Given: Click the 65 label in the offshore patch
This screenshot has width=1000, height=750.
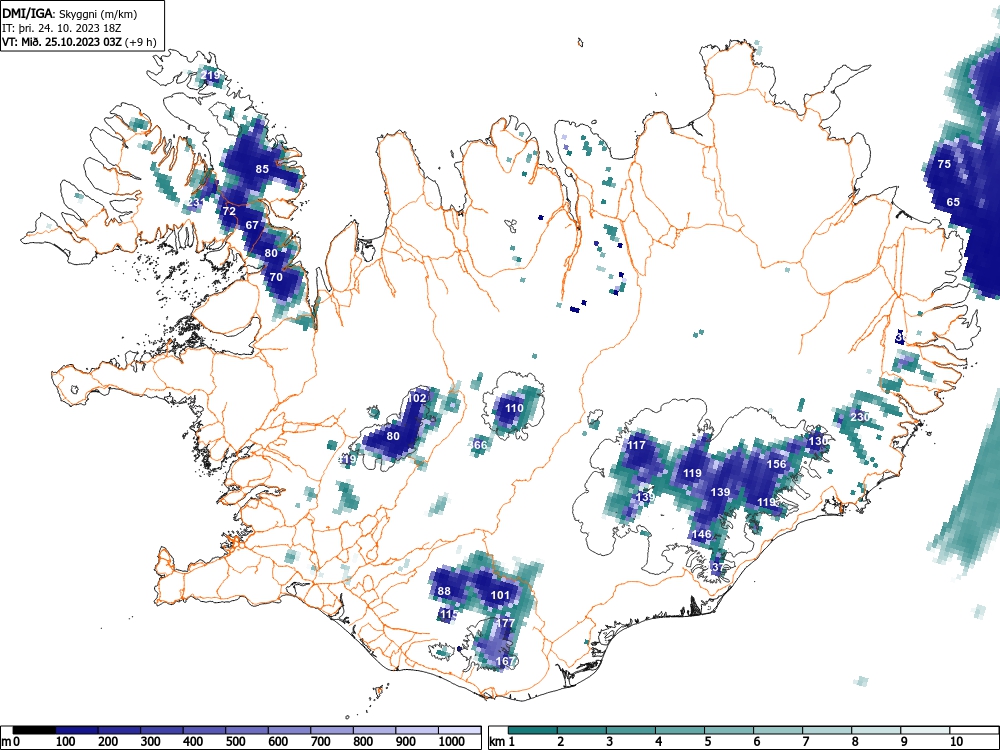Looking at the screenshot, I should click(x=953, y=202).
